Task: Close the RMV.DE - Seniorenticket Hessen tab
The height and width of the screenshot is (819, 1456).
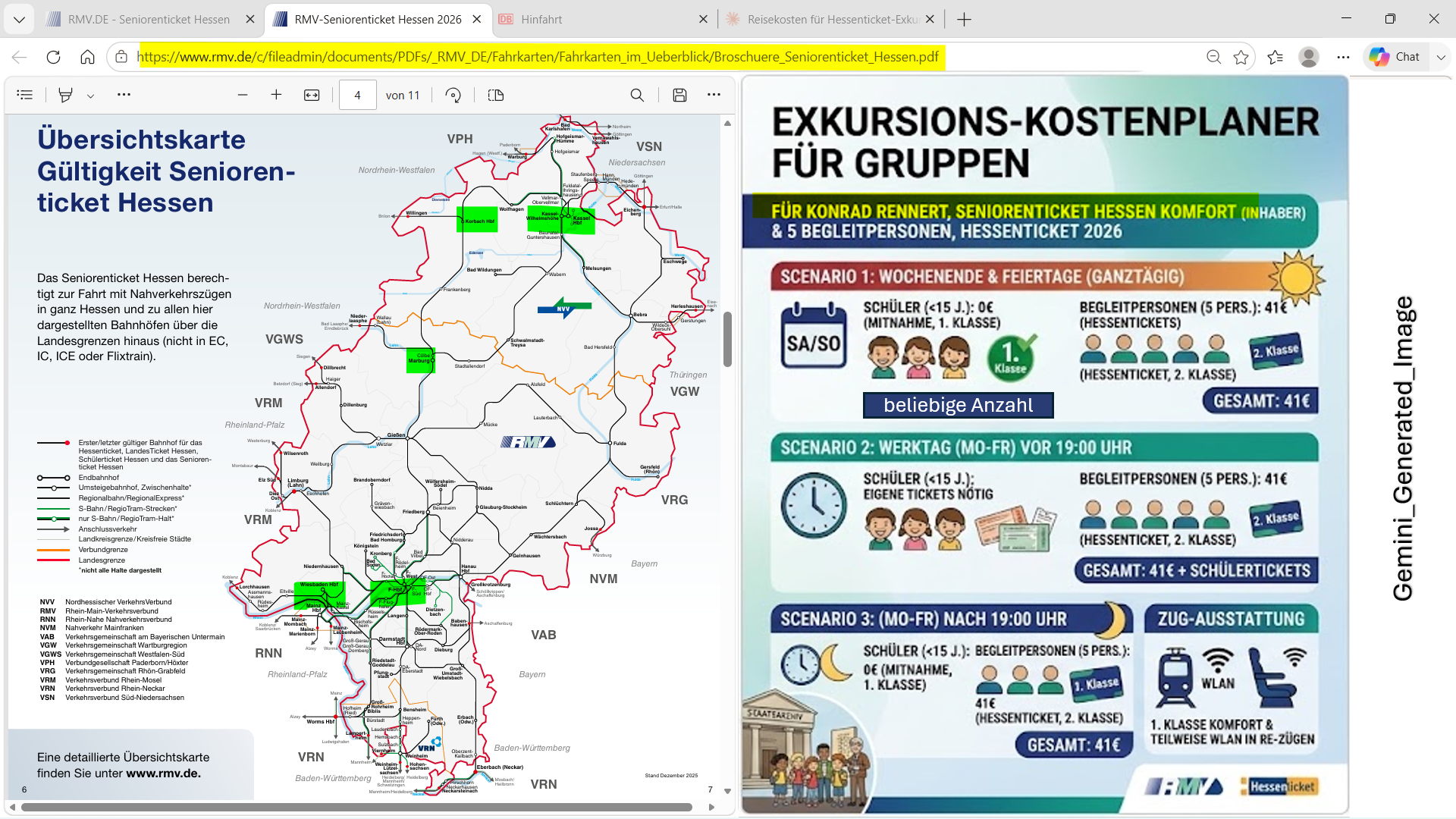Action: (x=250, y=20)
